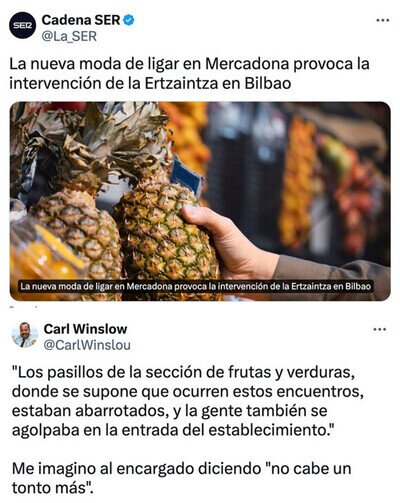Click the quoted paragraph starting "Los pasillos de la sección"

tap(188, 401)
